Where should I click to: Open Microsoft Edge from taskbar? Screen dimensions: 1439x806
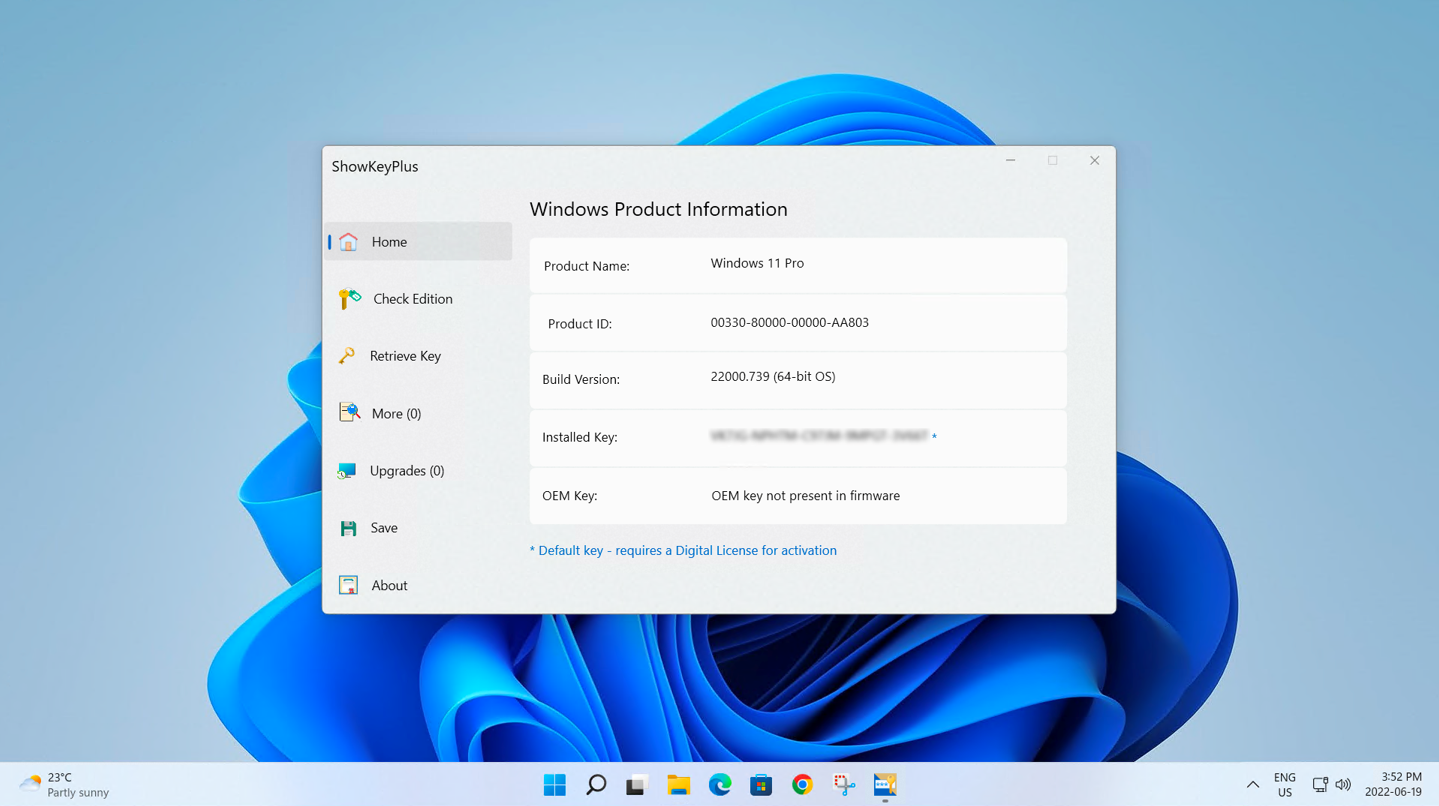pyautogui.click(x=720, y=785)
